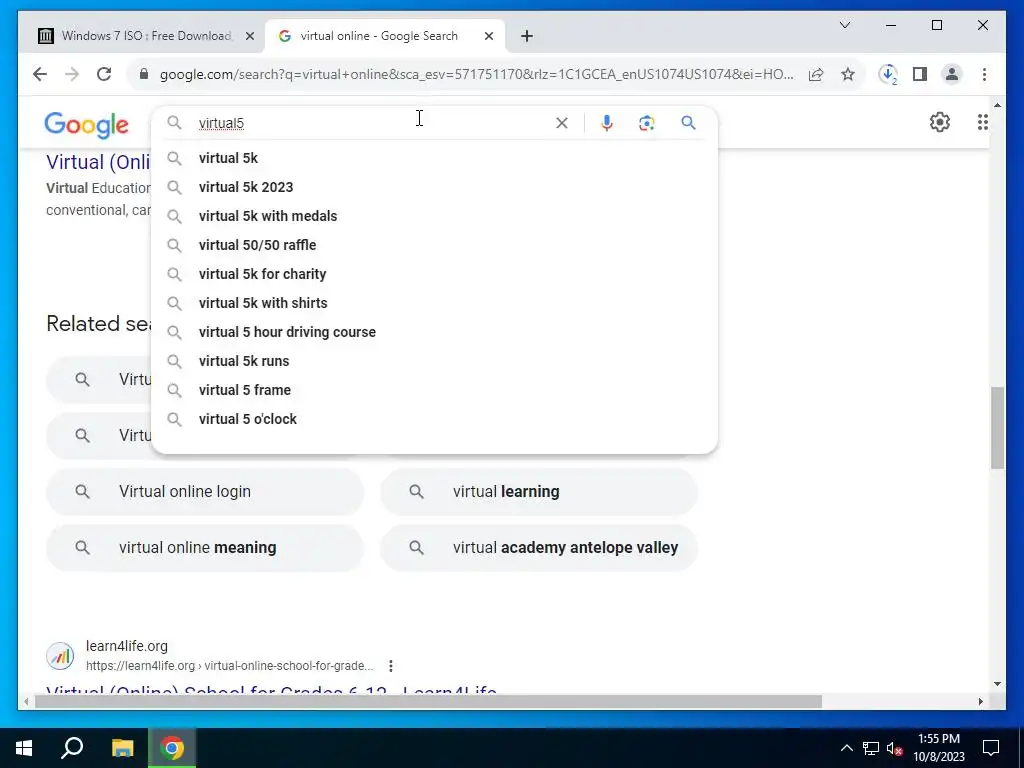The width and height of the screenshot is (1024, 768).
Task: Select 'virtual 50/50 raffle' suggestion
Action: click(434, 245)
